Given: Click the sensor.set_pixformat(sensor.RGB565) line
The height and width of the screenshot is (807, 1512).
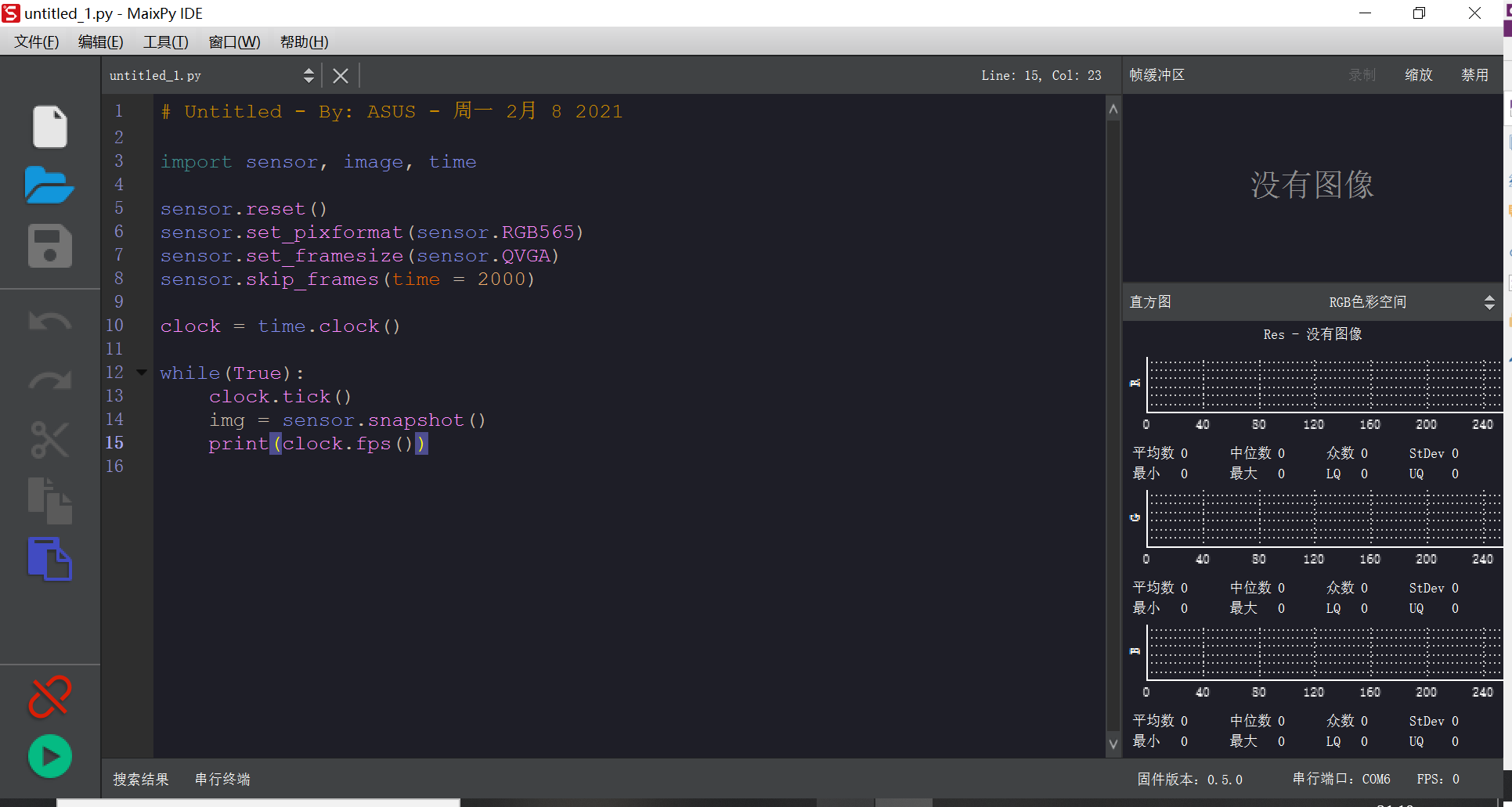Looking at the screenshot, I should coord(372,232).
